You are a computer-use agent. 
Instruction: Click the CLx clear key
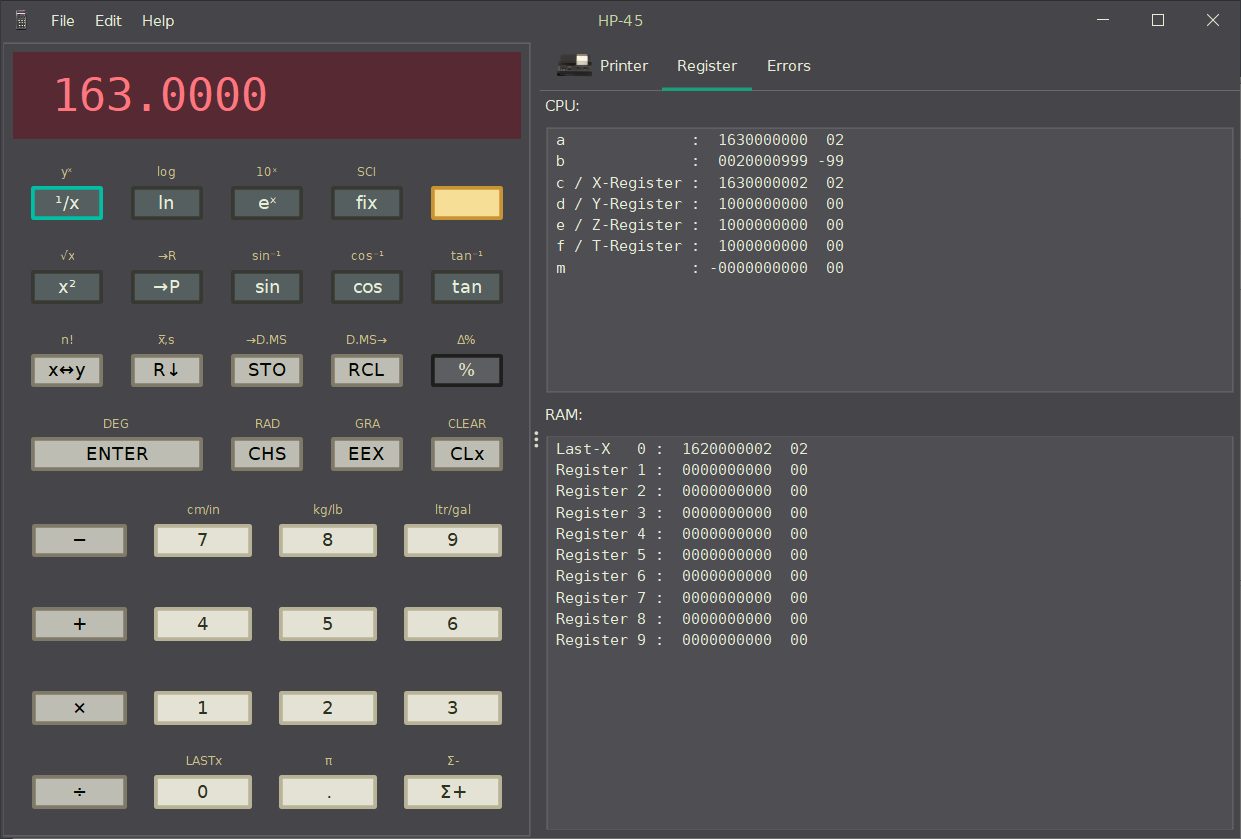tap(467, 454)
